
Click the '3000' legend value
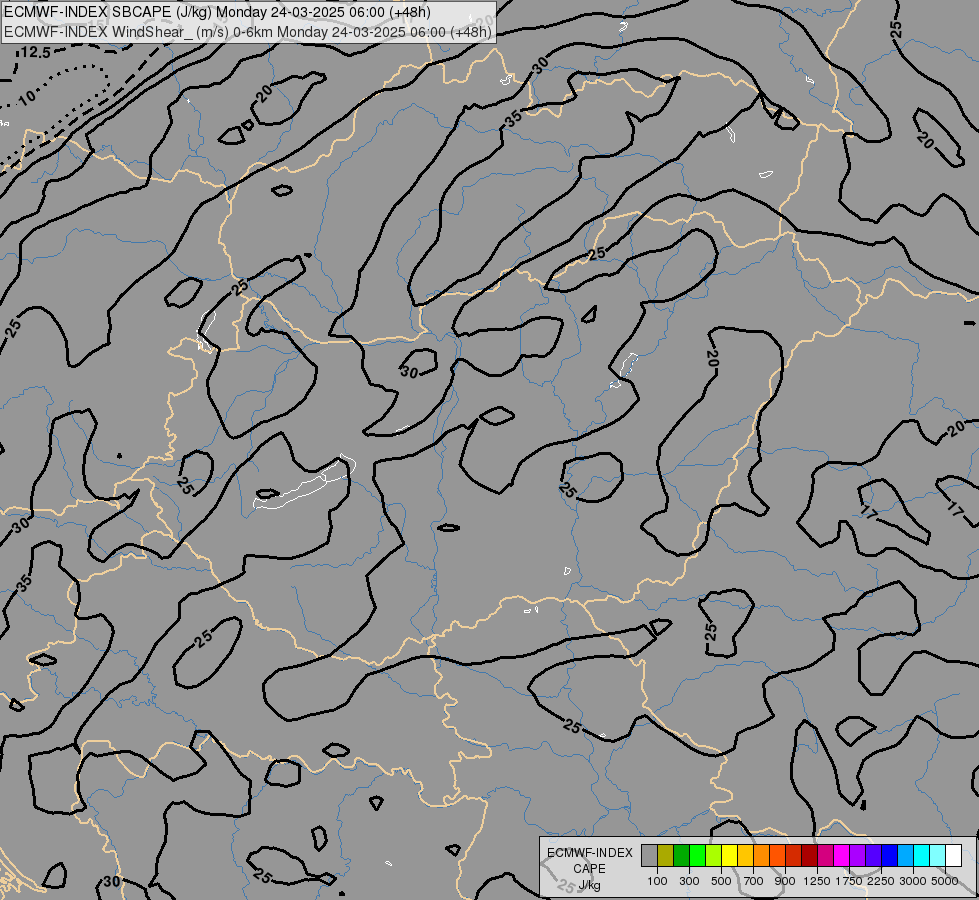[x=913, y=881]
